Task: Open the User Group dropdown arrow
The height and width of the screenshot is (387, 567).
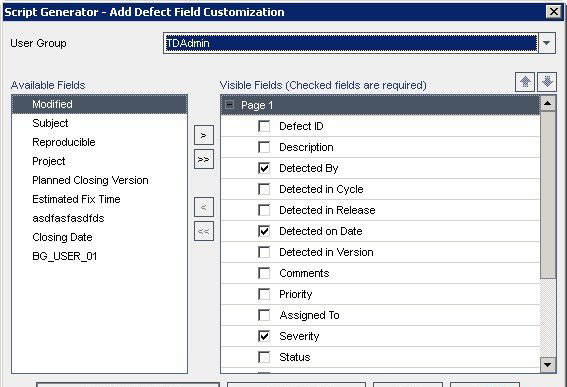Action: pyautogui.click(x=547, y=43)
